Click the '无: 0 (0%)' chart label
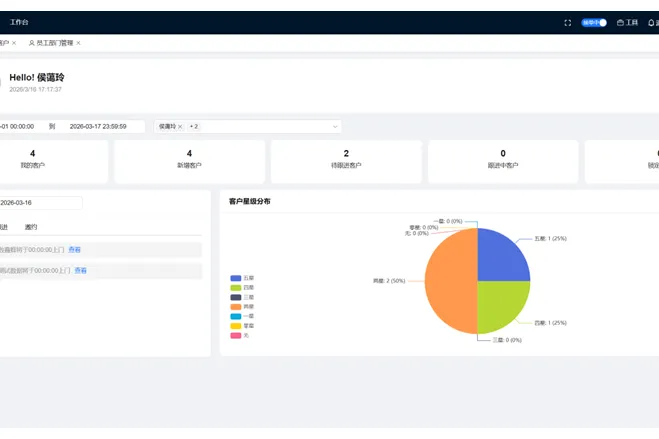The height and width of the screenshot is (439, 659). pyautogui.click(x=416, y=233)
